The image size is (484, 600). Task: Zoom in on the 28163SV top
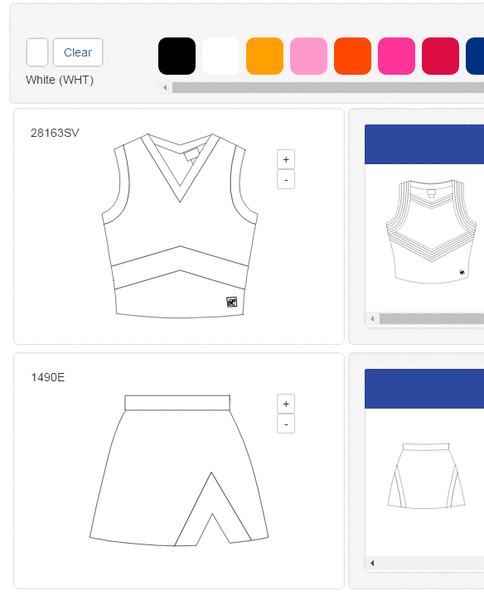point(286,159)
